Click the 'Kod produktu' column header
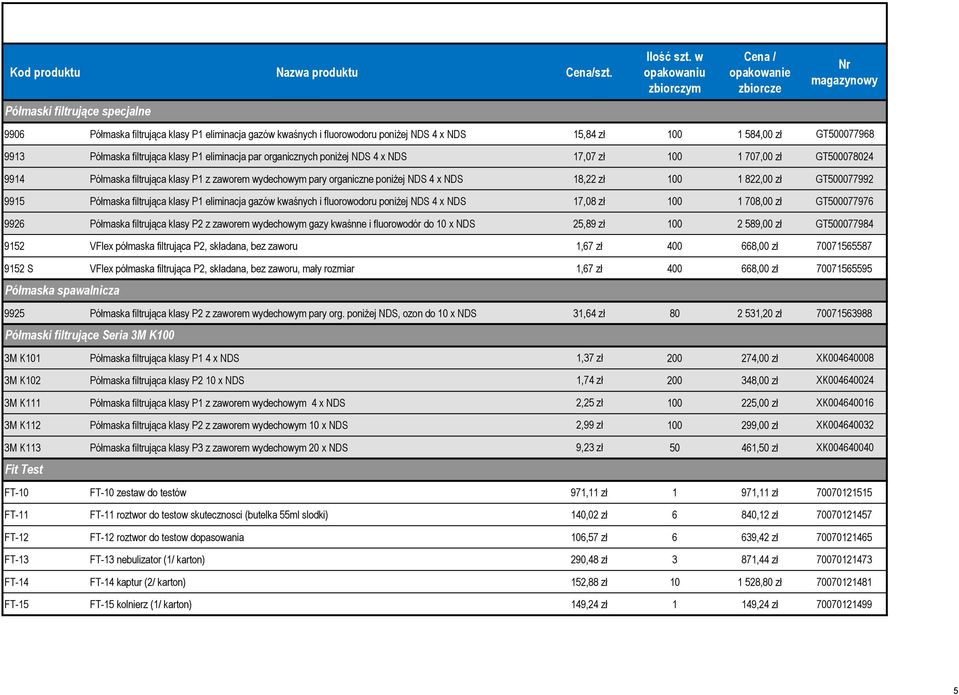The width and height of the screenshot is (959, 695). click(x=45, y=72)
